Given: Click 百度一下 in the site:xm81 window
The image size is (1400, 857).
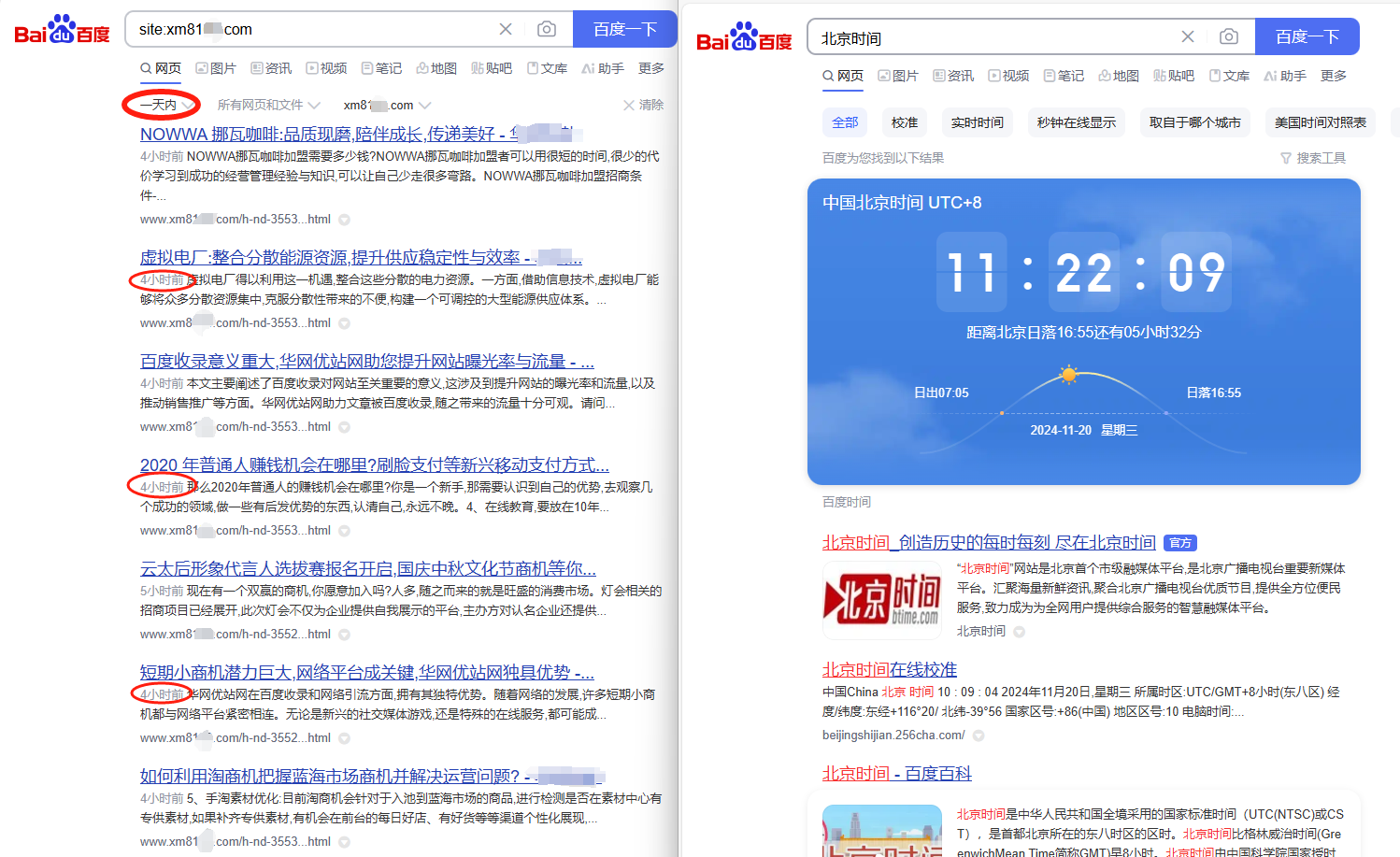Looking at the screenshot, I should pyautogui.click(x=624, y=29).
